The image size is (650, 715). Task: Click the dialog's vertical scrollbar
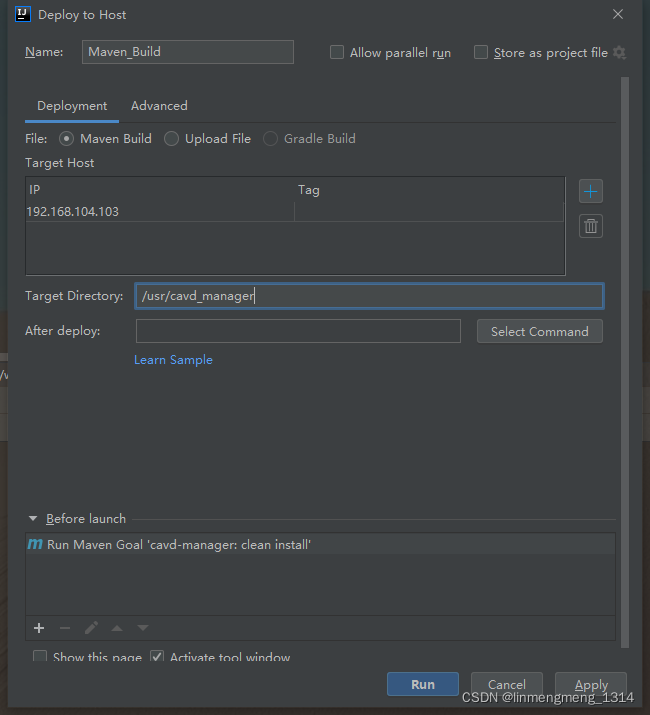pos(624,362)
